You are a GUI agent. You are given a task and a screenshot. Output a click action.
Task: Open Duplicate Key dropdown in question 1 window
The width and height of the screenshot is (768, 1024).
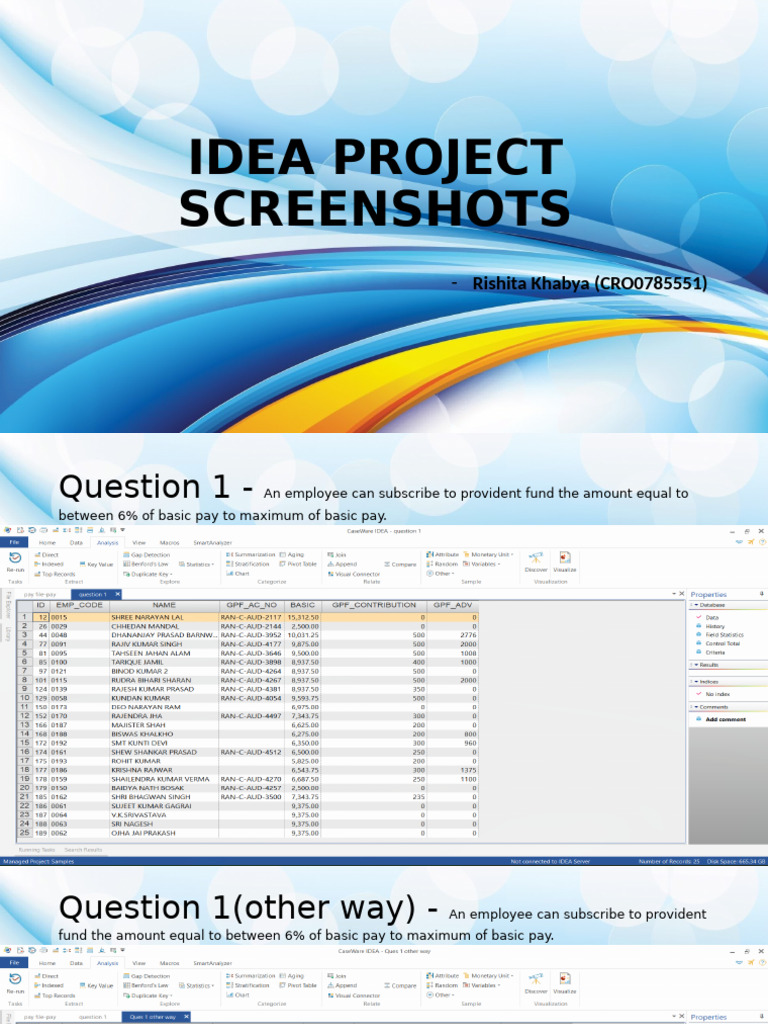pyautogui.click(x=148, y=574)
